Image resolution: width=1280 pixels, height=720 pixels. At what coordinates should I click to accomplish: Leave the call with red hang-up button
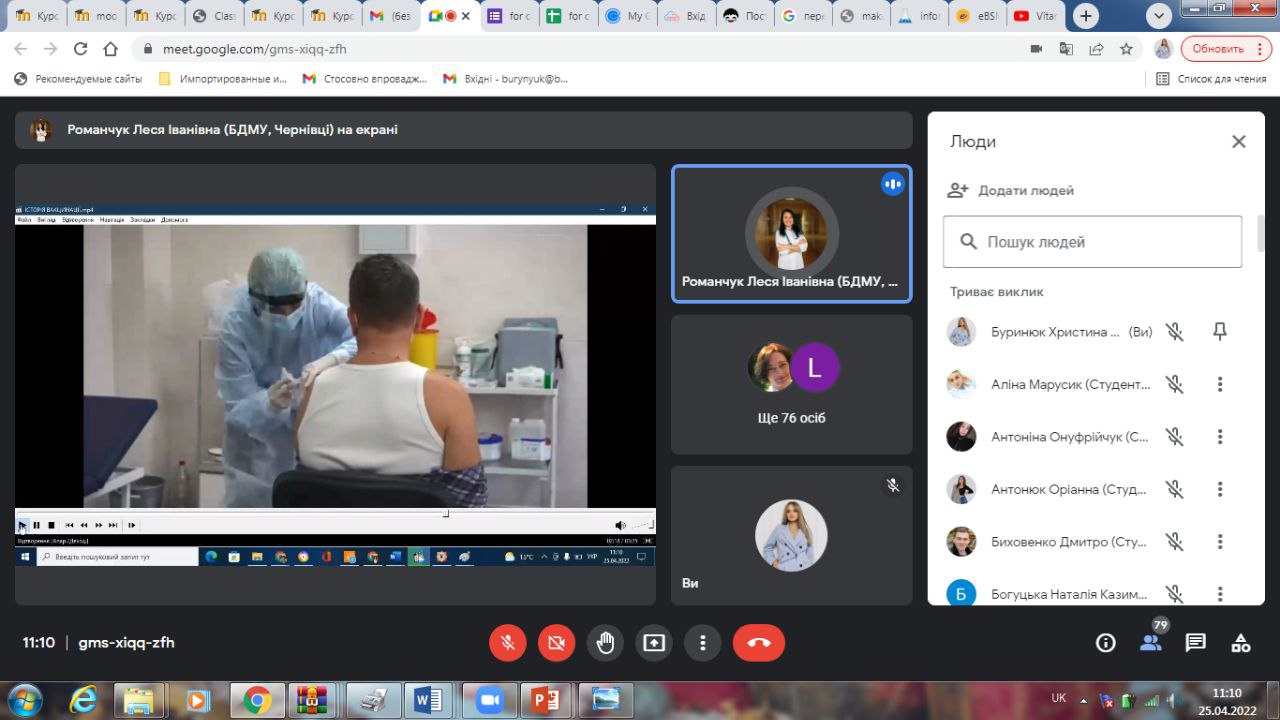(x=758, y=643)
